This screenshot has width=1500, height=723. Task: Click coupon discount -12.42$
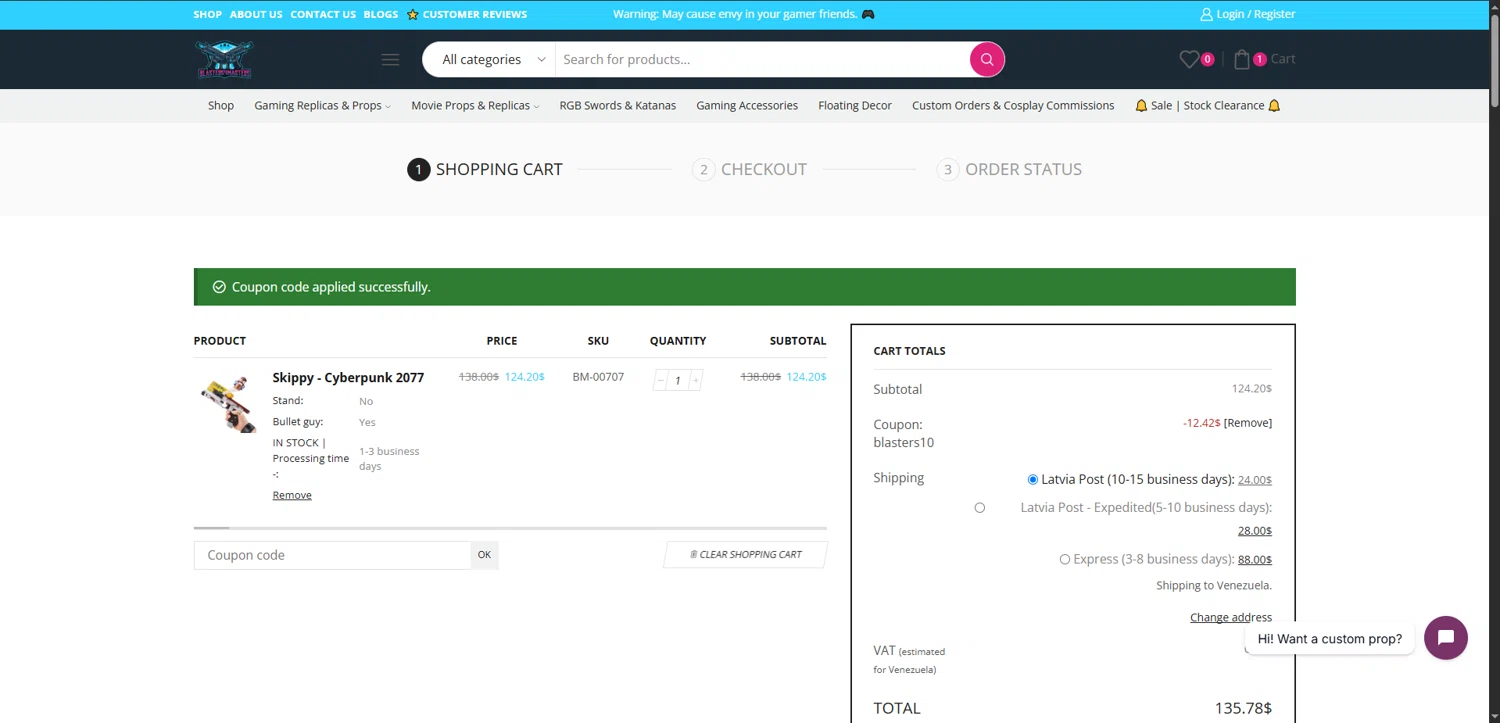pyautogui.click(x=1201, y=423)
